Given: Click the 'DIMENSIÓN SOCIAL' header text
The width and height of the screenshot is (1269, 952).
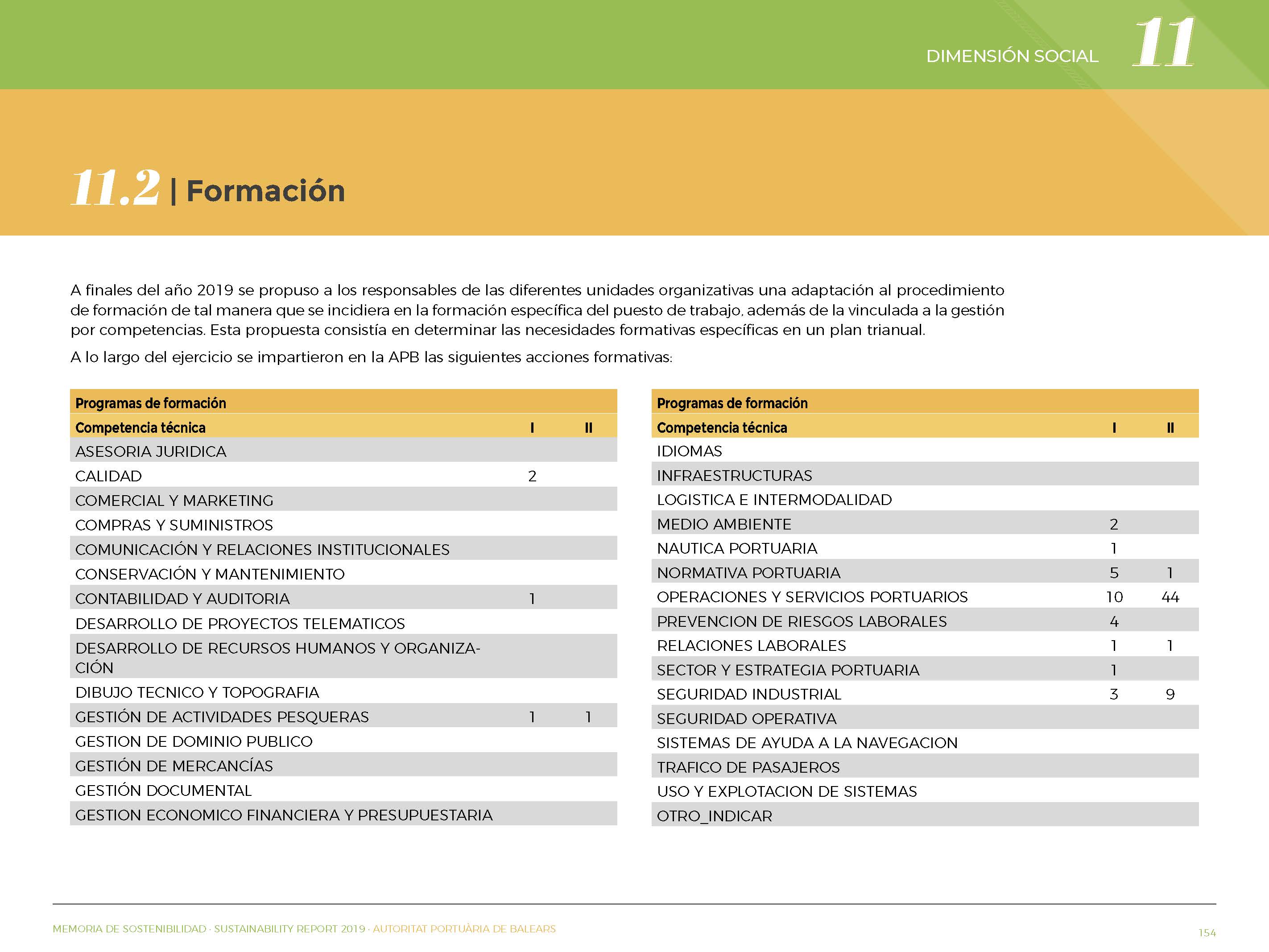Looking at the screenshot, I should [x=1012, y=56].
